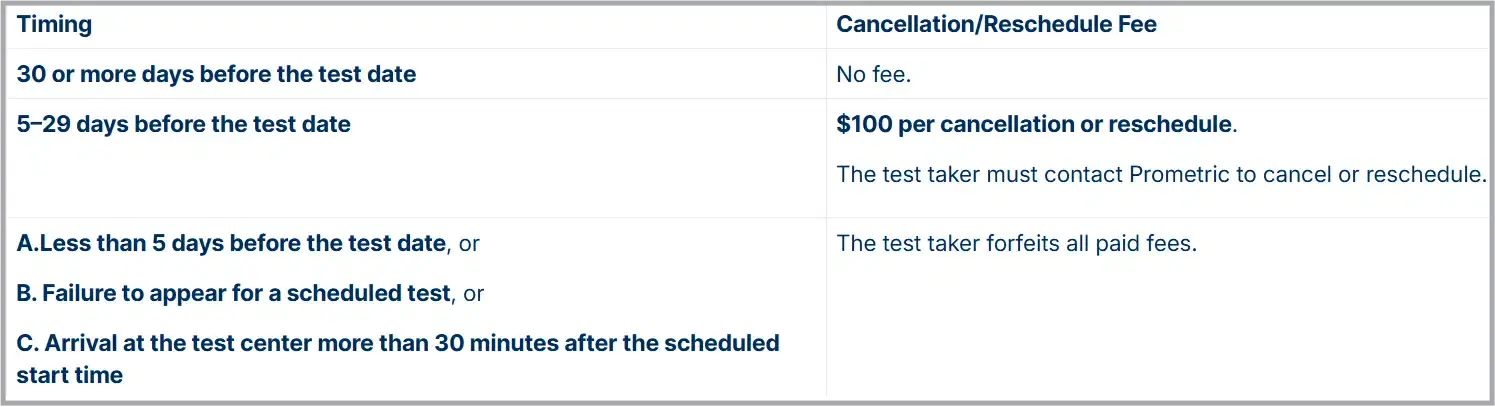Click the 'or' after 'scheduled test'

click(x=473, y=293)
